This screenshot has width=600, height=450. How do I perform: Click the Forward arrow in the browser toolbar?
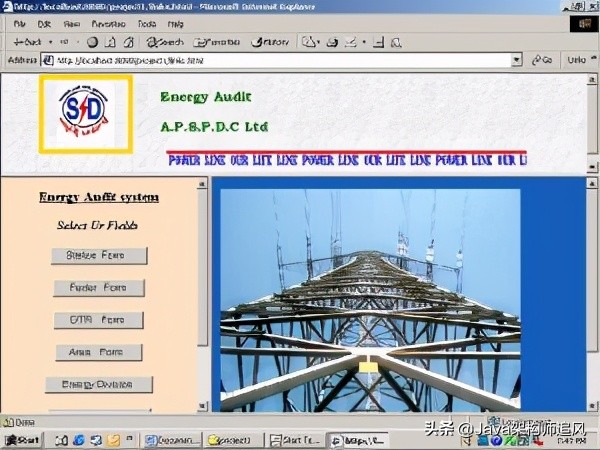tap(64, 42)
